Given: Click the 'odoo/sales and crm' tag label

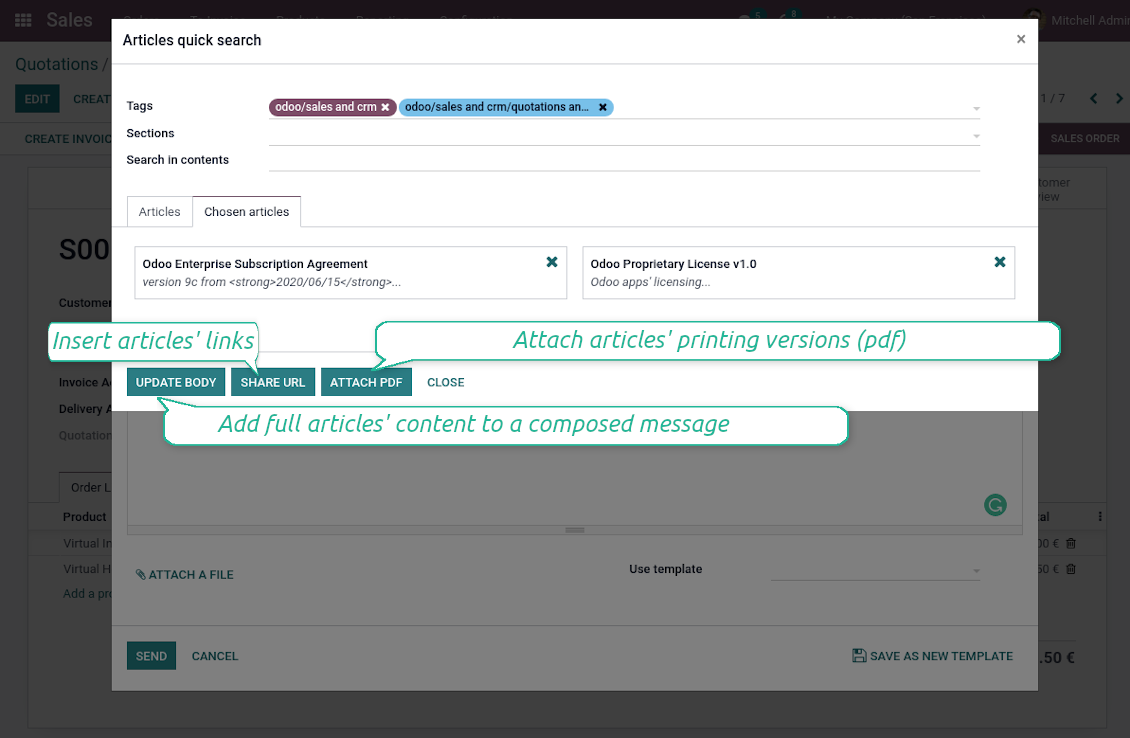Looking at the screenshot, I should tap(326, 107).
